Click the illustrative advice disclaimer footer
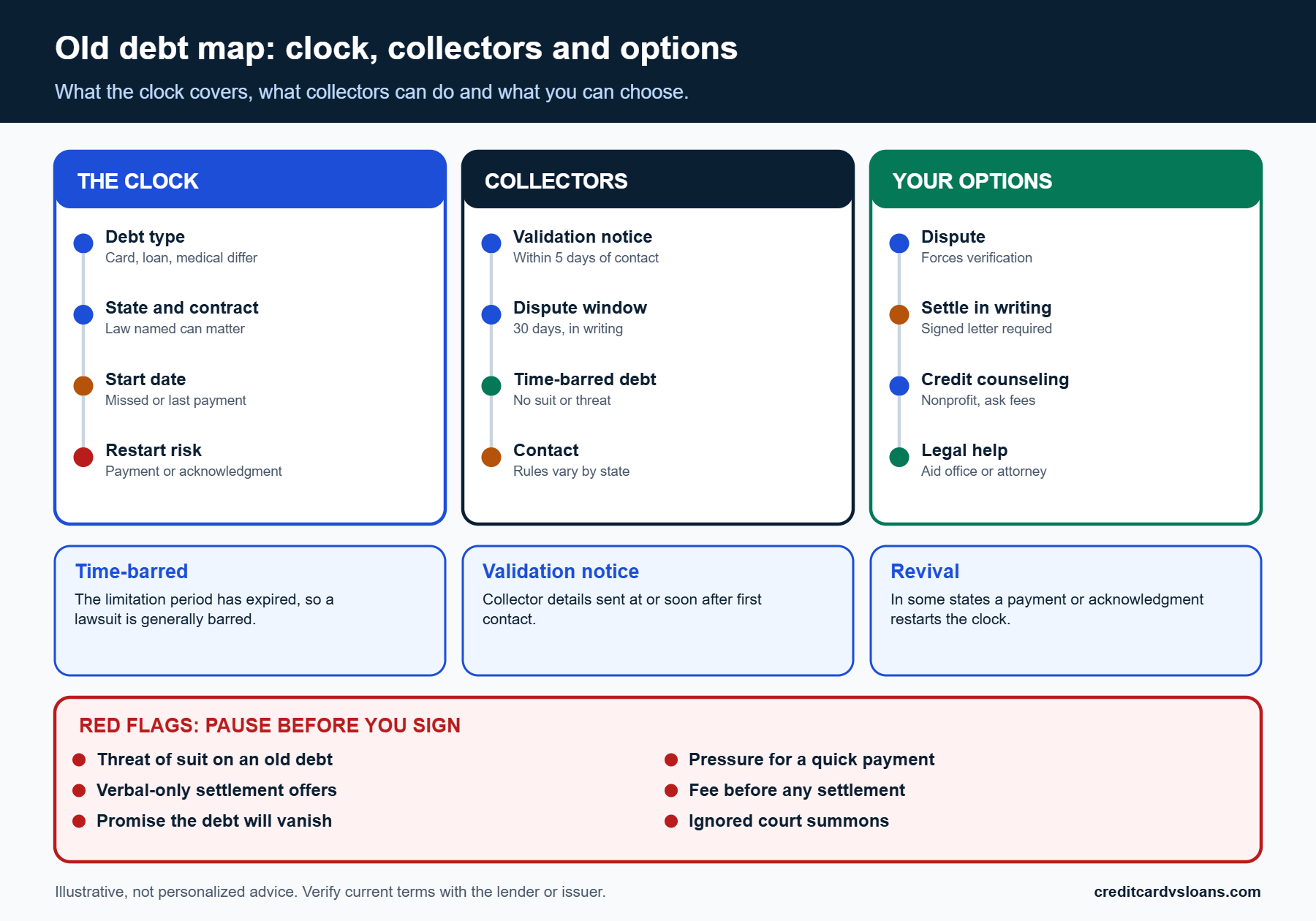 pos(330,892)
